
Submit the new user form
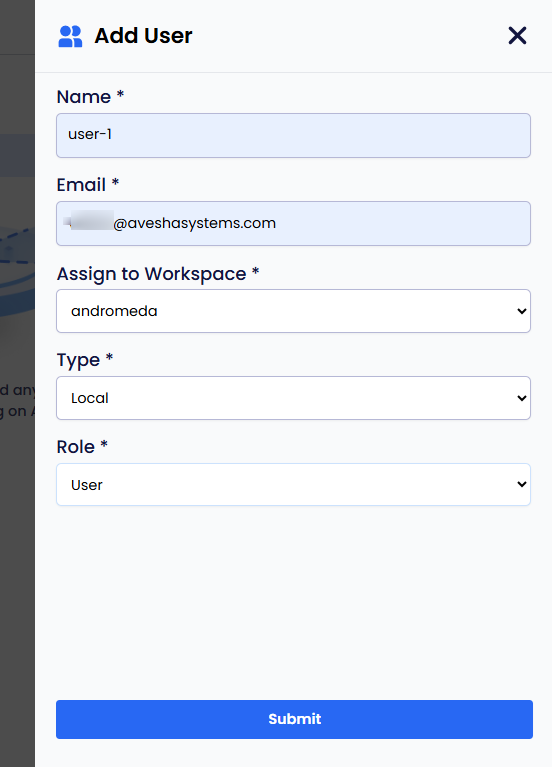coord(294,719)
